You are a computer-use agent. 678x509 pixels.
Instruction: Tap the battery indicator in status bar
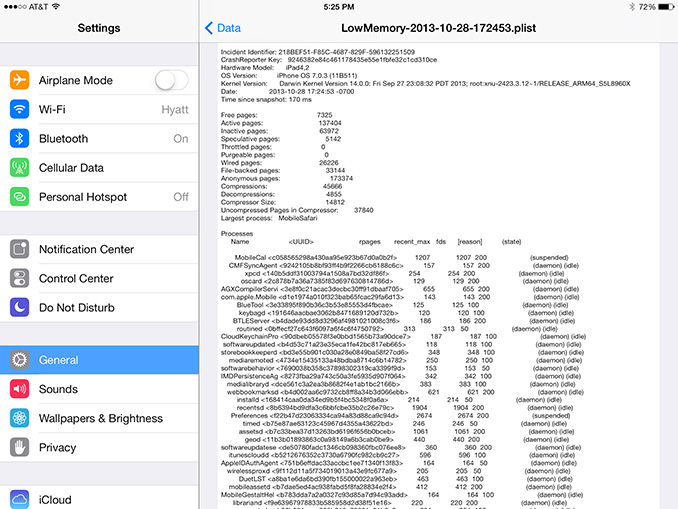pyautogui.click(x=665, y=6)
